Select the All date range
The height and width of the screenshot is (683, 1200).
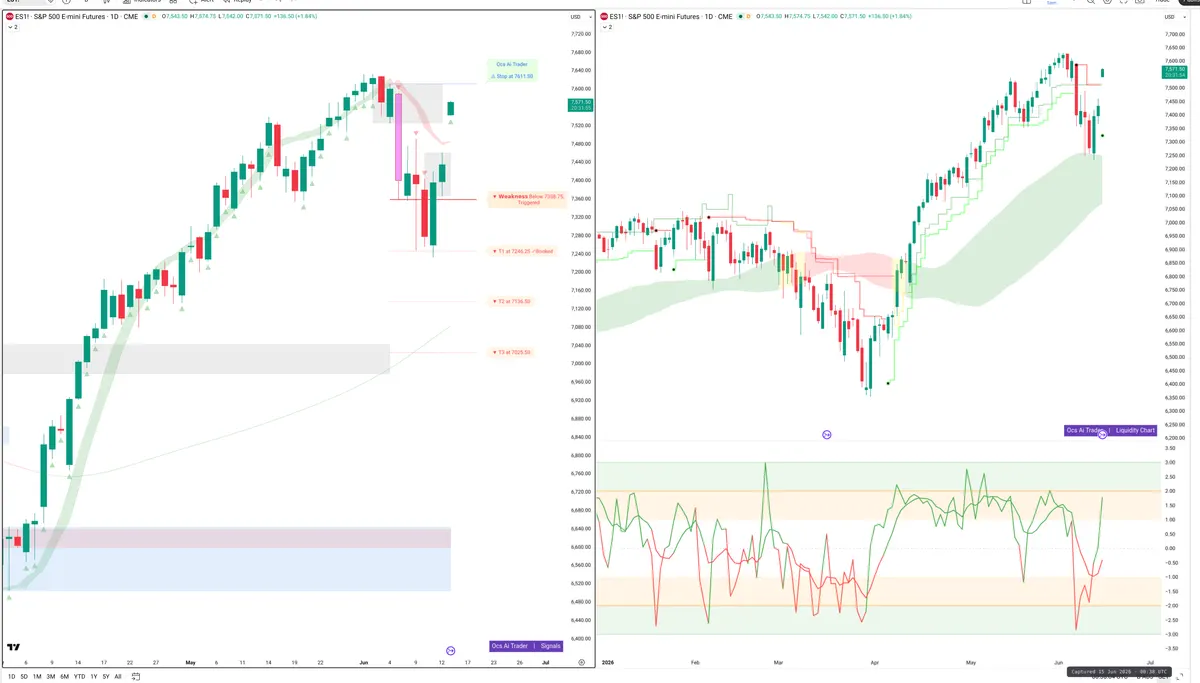[x=118, y=677]
